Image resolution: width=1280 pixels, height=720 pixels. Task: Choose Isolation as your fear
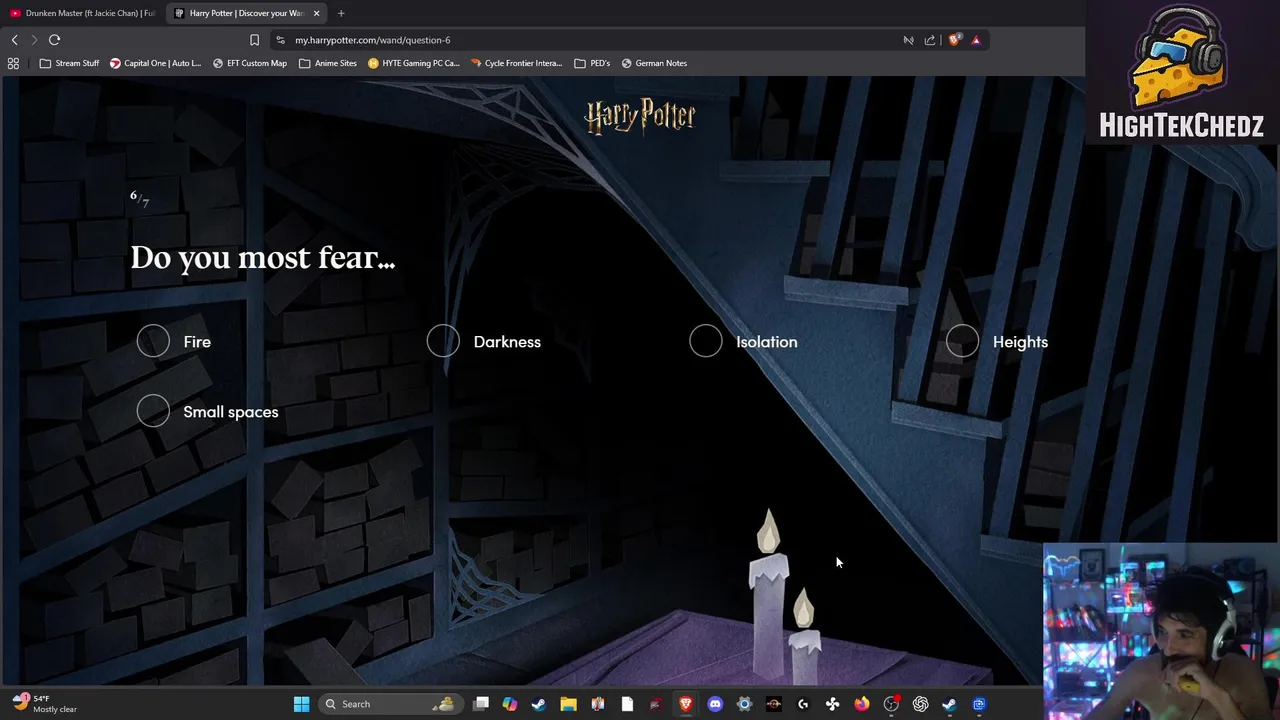click(706, 342)
